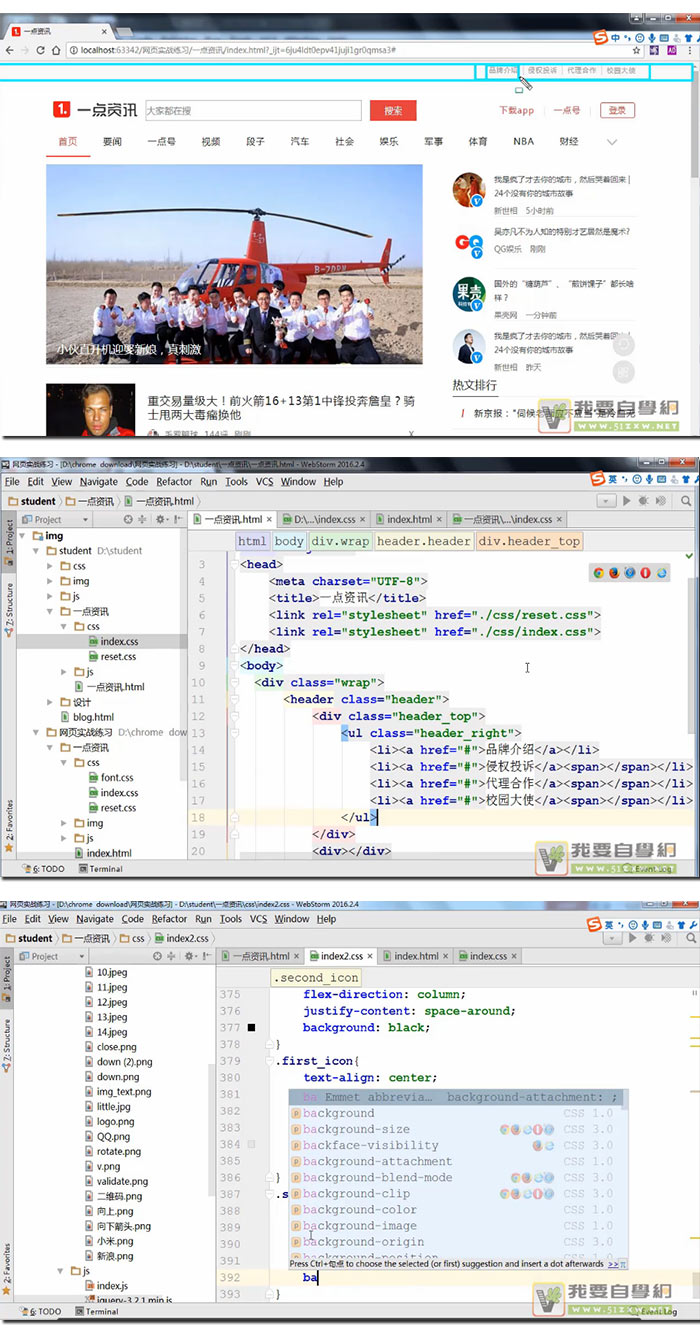Open Firefox preview icon in middle WebStorm editor
Image resolution: width=700 pixels, height=1335 pixels.
(614, 573)
